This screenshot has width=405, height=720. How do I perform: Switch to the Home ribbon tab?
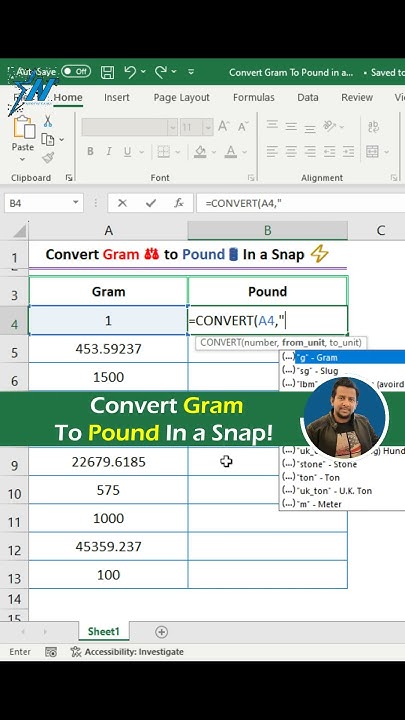point(68,97)
